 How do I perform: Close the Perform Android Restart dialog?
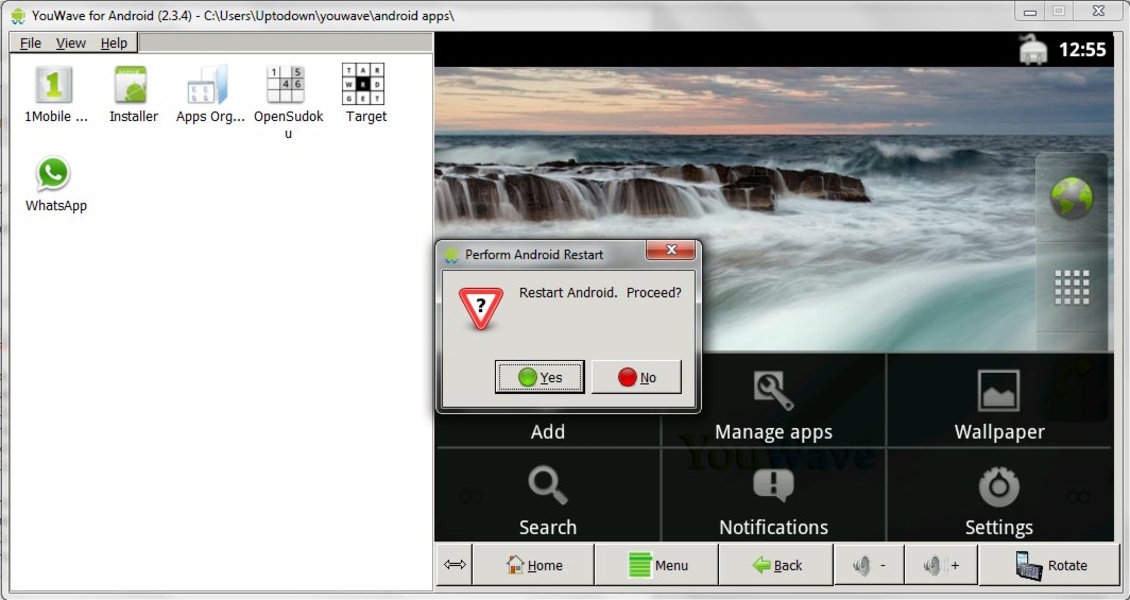[670, 250]
